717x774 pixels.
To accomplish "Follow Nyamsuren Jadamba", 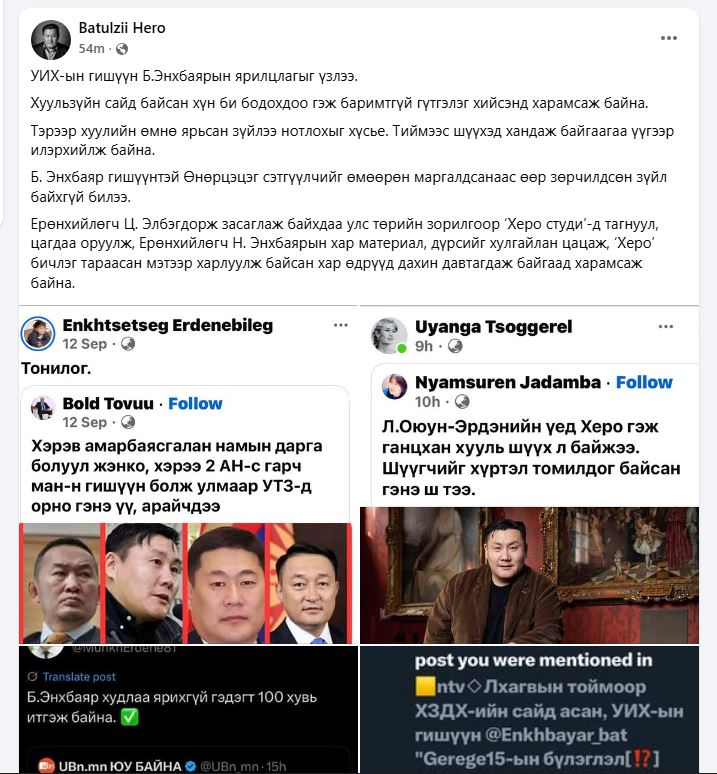I will pyautogui.click(x=644, y=383).
